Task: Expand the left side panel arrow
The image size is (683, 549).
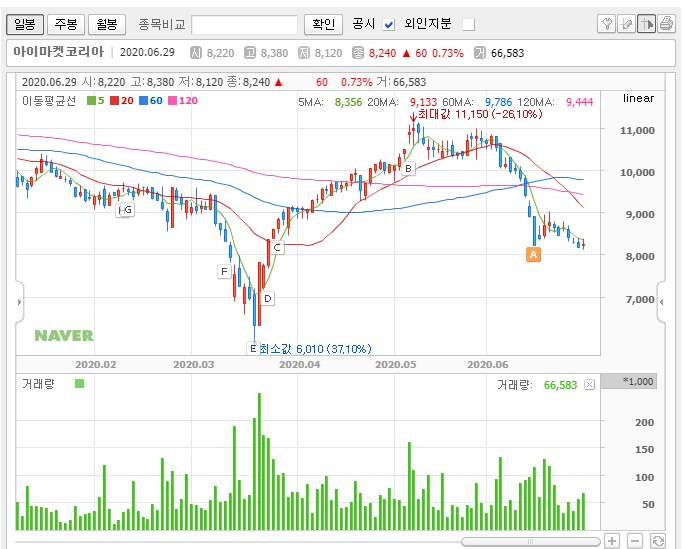Action: click(x=19, y=302)
